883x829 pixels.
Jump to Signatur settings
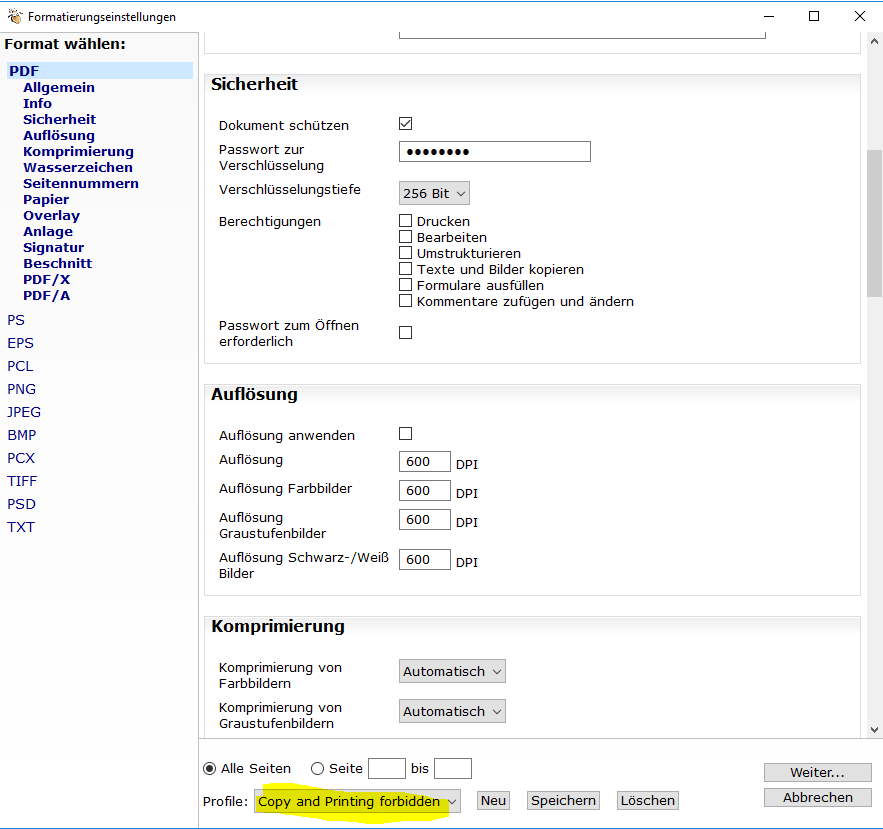(x=54, y=247)
